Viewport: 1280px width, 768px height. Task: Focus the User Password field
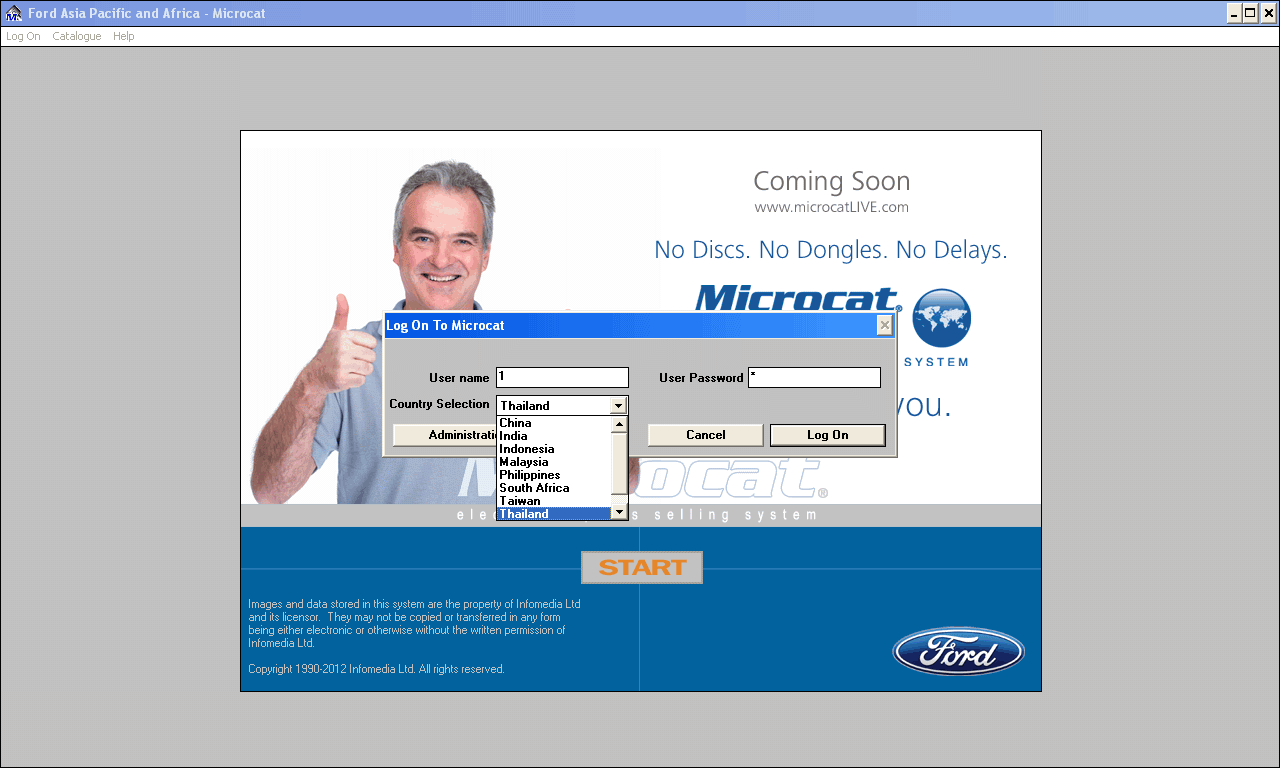814,377
